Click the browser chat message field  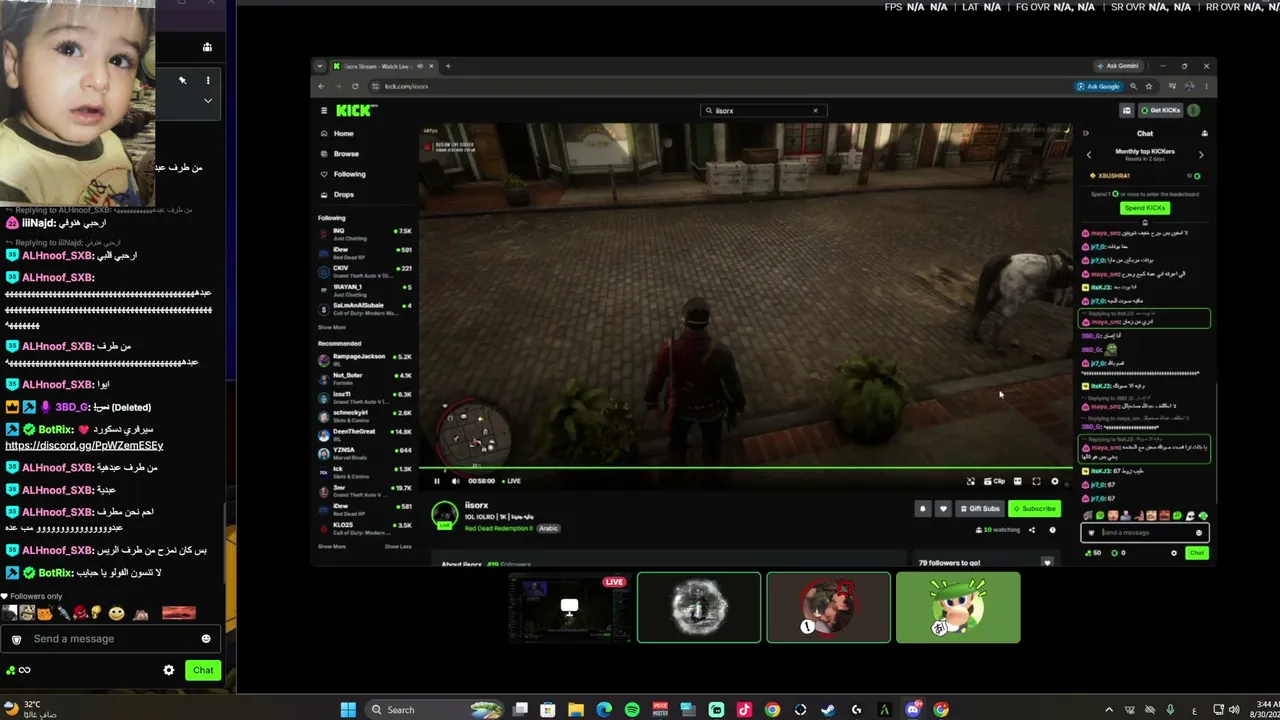tap(1145, 533)
